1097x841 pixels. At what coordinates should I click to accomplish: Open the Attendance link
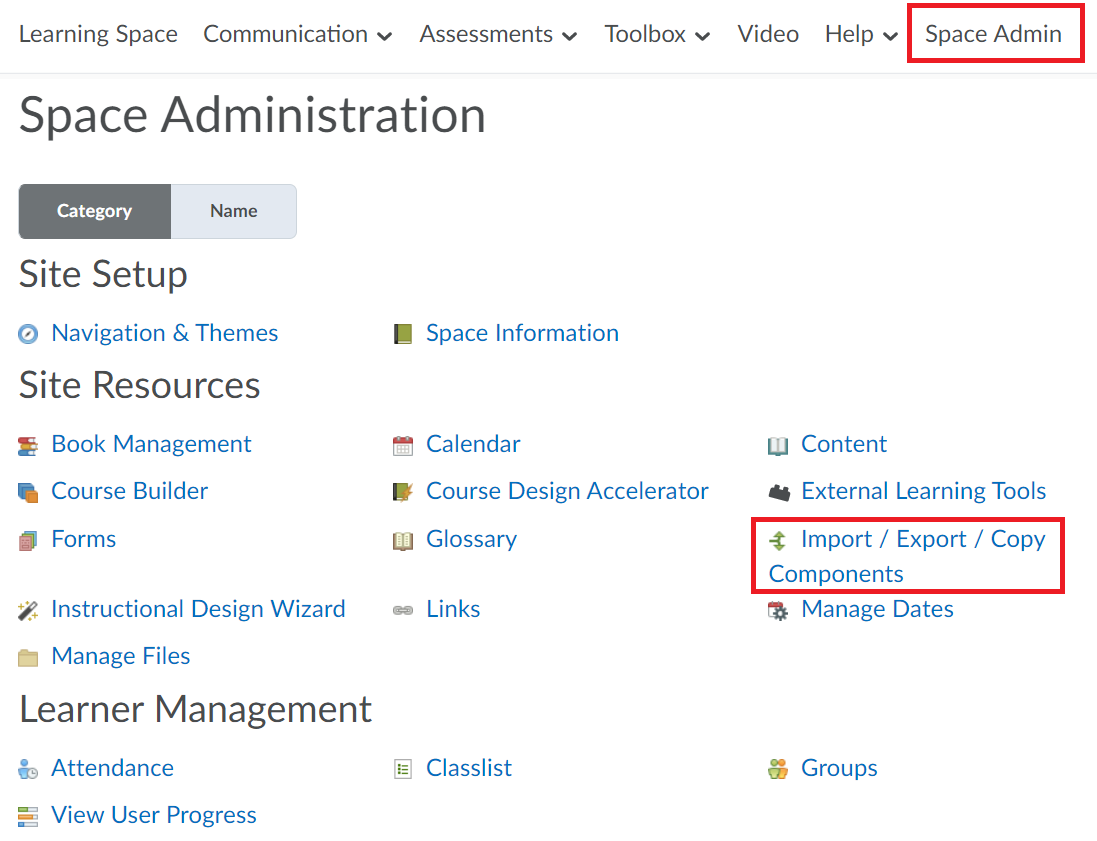click(112, 768)
